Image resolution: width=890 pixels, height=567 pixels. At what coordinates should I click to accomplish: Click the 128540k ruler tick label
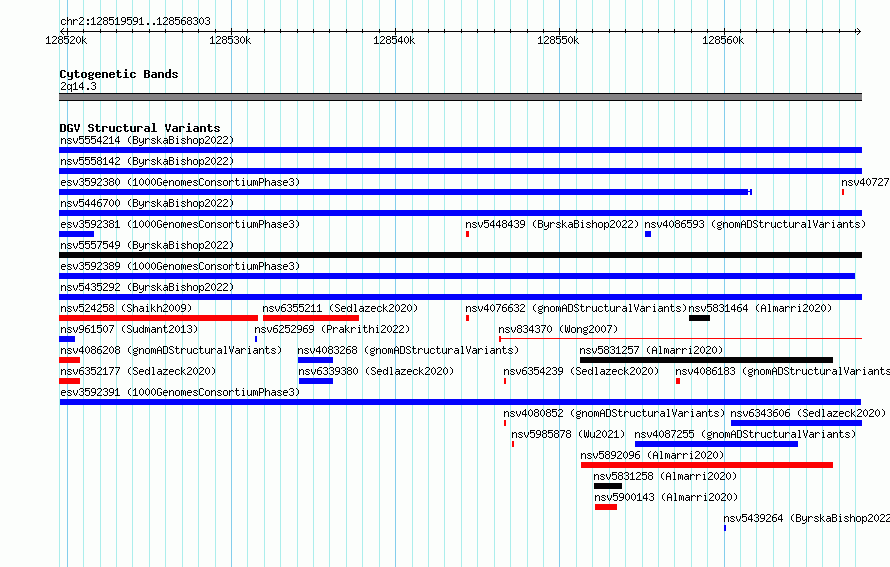tap(394, 40)
